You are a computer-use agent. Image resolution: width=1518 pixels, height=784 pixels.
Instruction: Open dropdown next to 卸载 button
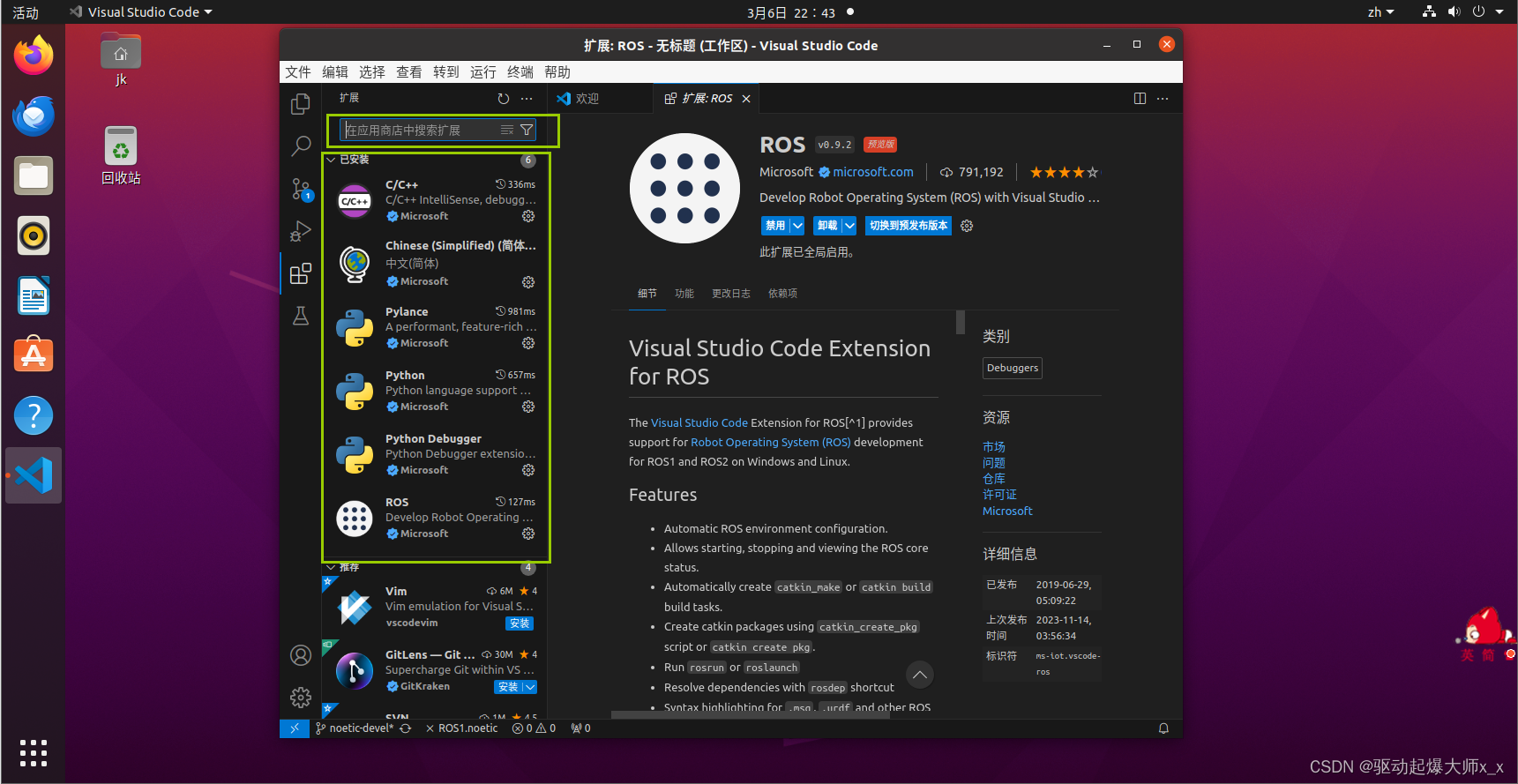coord(849,226)
